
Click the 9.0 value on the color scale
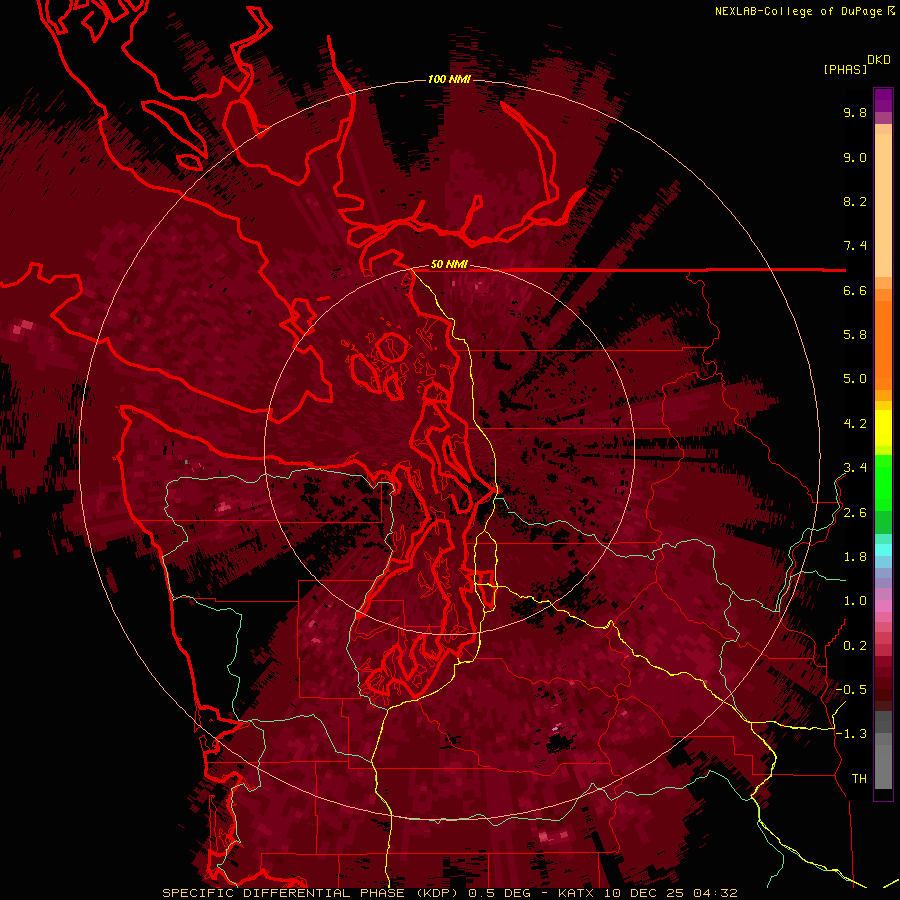(855, 157)
